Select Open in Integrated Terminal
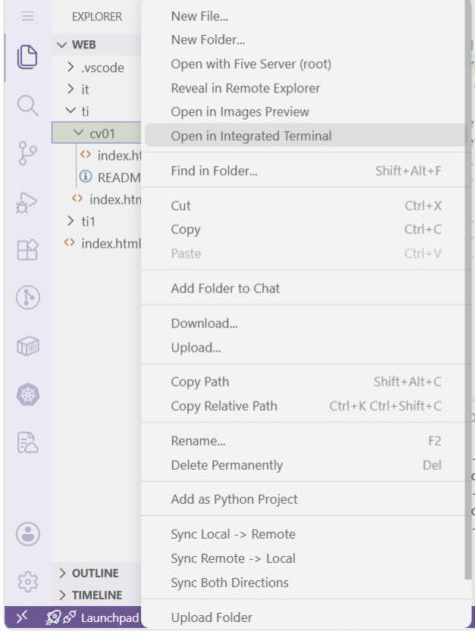The width and height of the screenshot is (475, 632). click(x=304, y=136)
